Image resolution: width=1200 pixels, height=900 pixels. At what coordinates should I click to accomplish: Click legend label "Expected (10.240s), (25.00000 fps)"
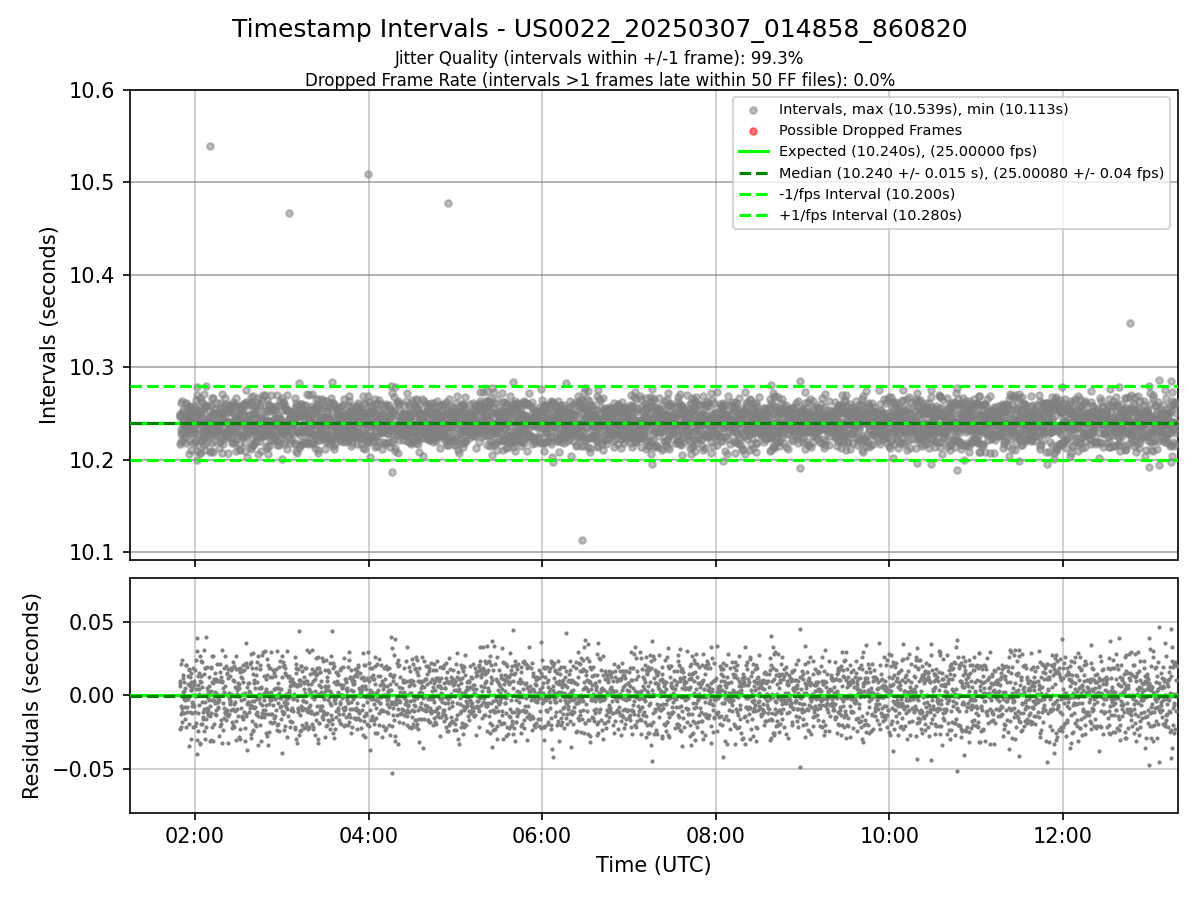coord(908,151)
